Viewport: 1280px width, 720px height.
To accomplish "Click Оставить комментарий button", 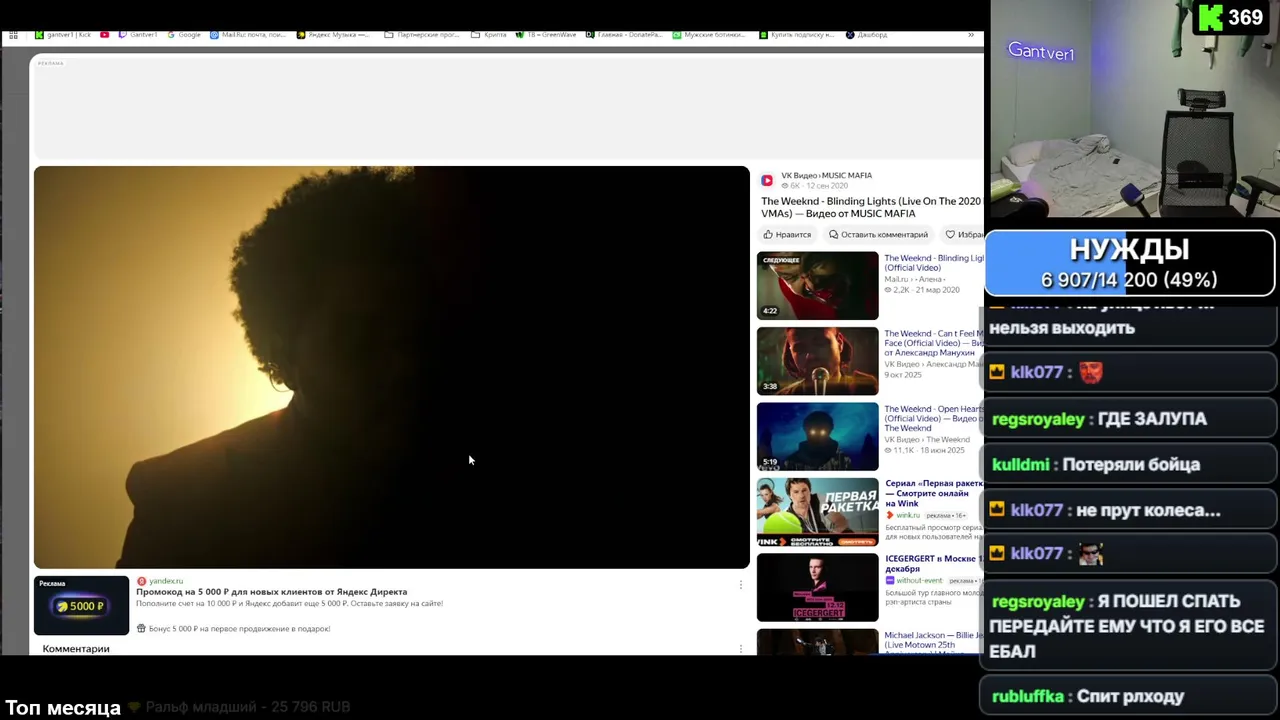I will [x=878, y=235].
